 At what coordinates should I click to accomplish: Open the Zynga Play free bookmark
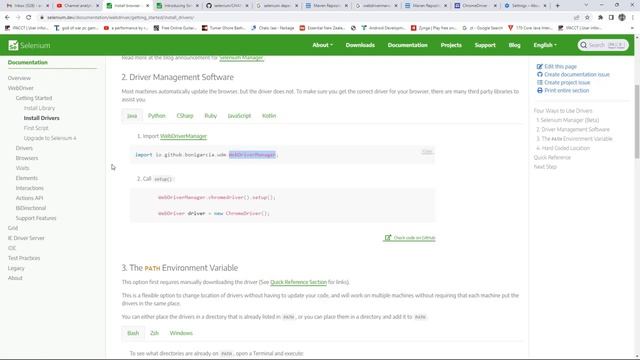coord(433,28)
